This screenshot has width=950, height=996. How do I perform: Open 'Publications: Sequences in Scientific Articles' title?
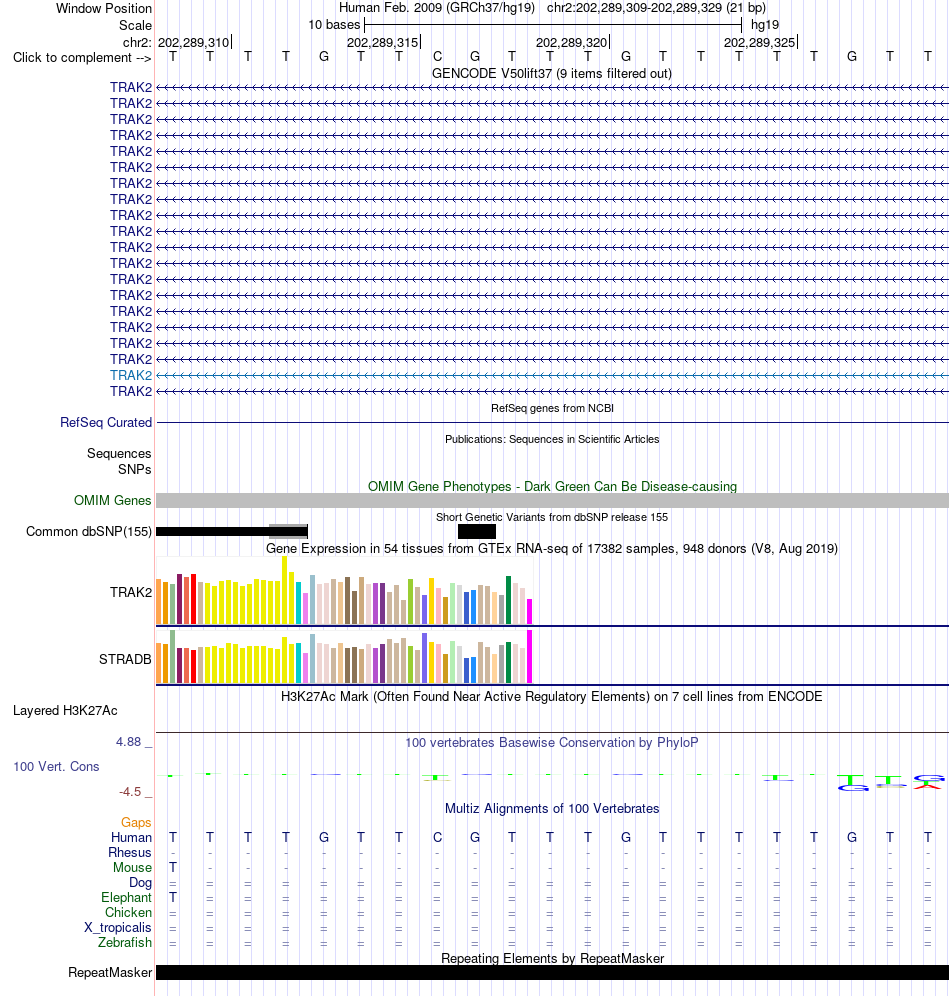click(552, 439)
